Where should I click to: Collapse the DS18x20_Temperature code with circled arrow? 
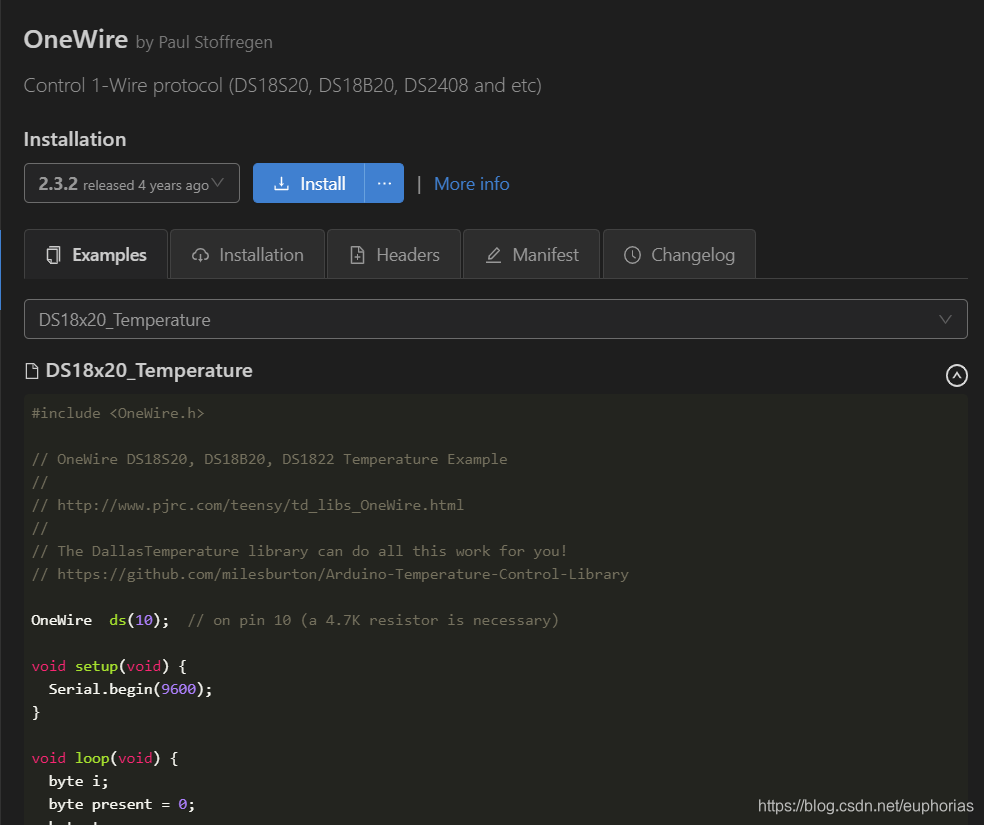click(956, 375)
